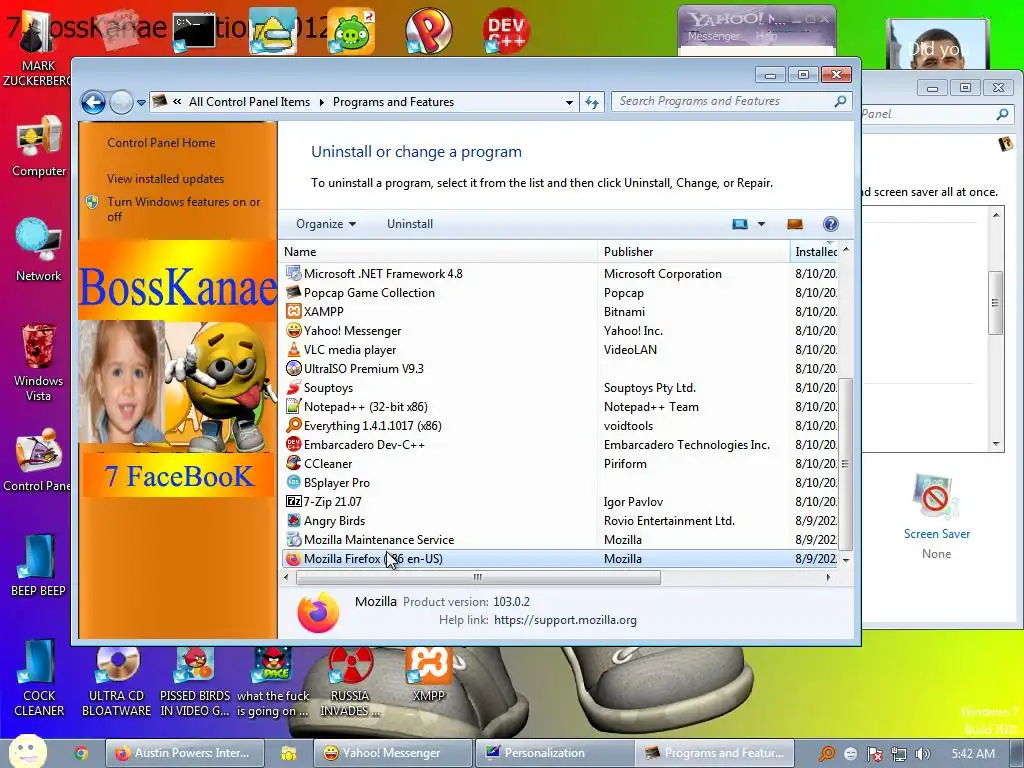Select the Network desktop icon
This screenshot has width=1024, height=768.
(x=39, y=251)
